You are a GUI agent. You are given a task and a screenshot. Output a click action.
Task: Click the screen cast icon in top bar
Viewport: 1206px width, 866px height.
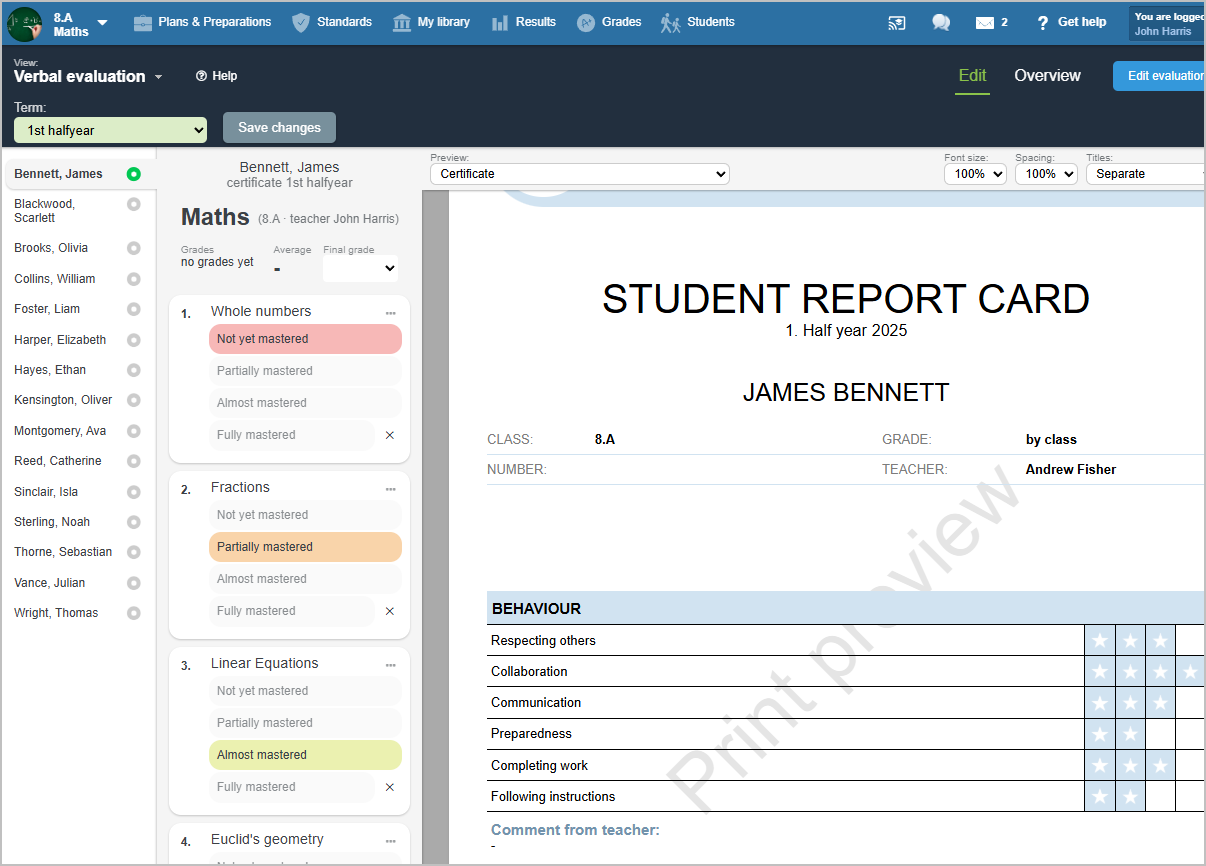[897, 23]
